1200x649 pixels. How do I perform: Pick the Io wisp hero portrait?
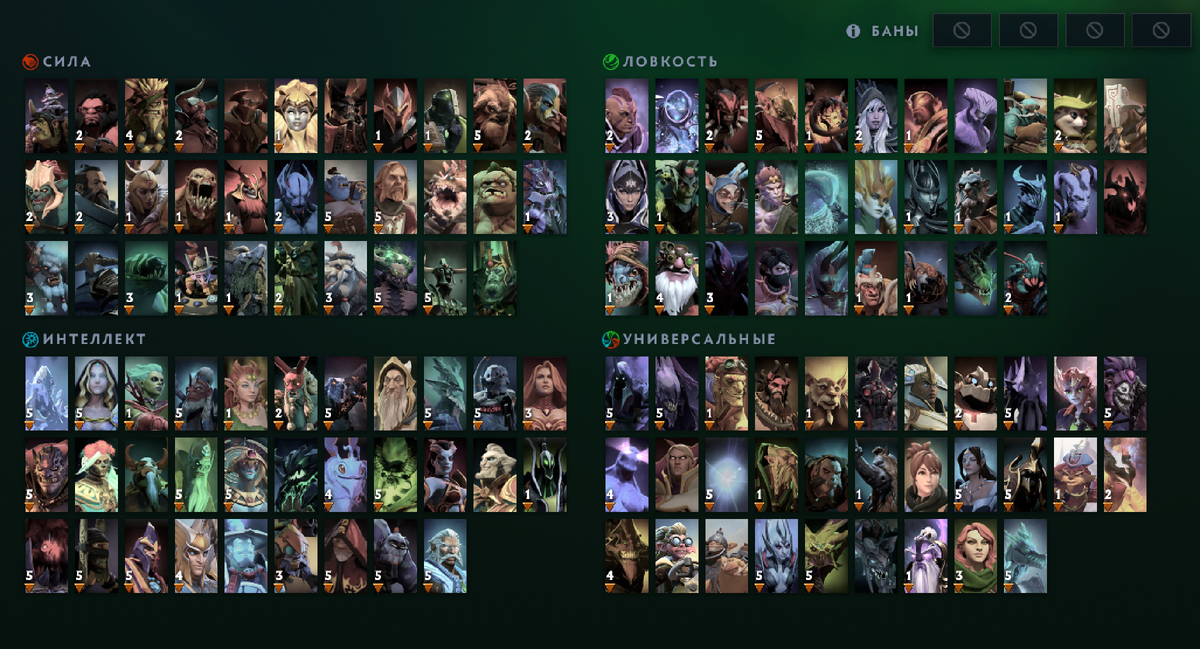click(x=727, y=472)
